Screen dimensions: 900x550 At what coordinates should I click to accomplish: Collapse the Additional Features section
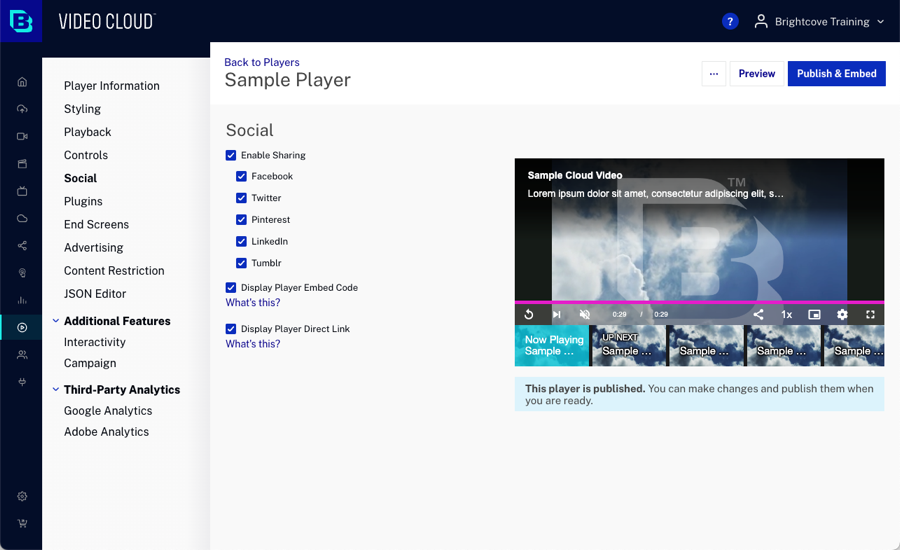pos(56,321)
